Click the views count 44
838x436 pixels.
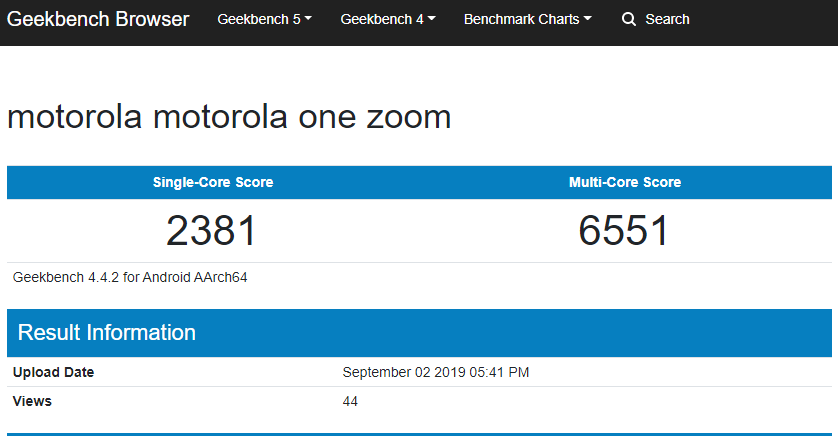tap(350, 401)
